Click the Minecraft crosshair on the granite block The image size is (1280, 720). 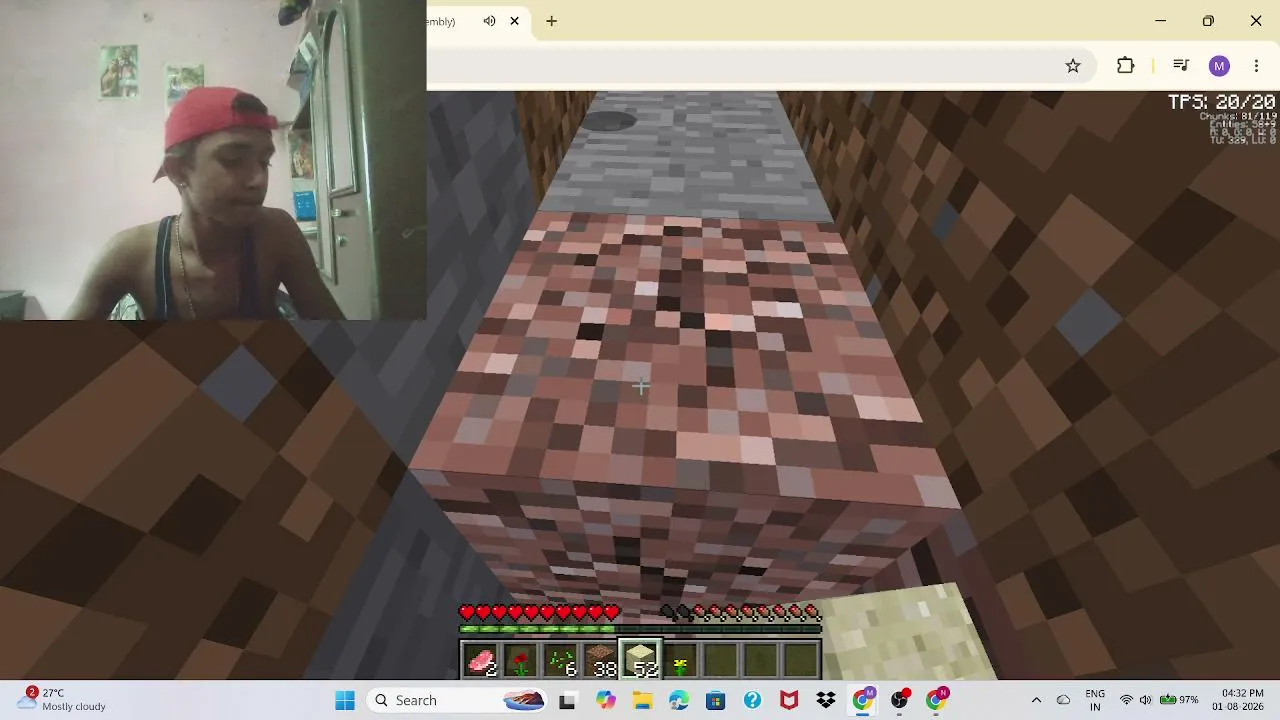(x=640, y=386)
